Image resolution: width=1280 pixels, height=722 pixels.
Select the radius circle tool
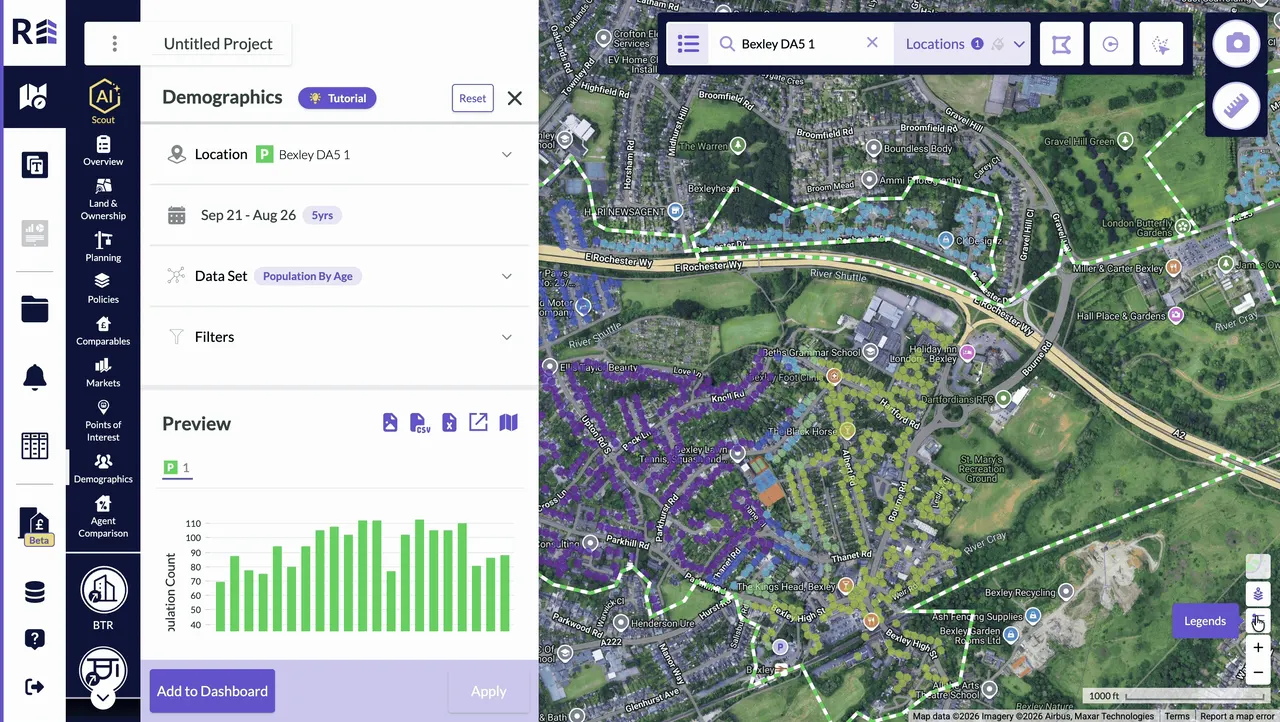click(x=1110, y=44)
